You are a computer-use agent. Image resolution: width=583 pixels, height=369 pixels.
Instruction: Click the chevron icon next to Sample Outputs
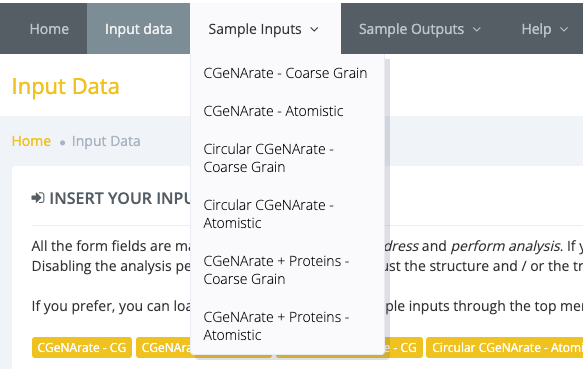click(477, 29)
